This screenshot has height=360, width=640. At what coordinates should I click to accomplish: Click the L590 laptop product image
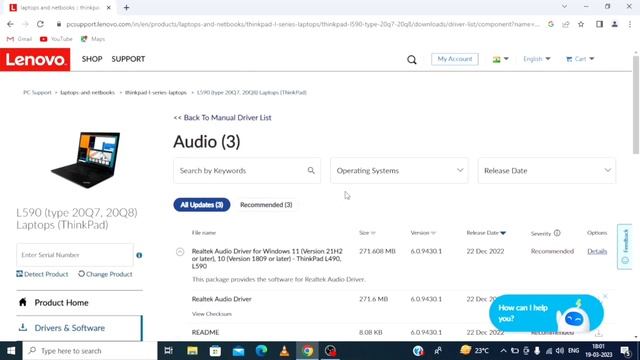[x=86, y=160]
